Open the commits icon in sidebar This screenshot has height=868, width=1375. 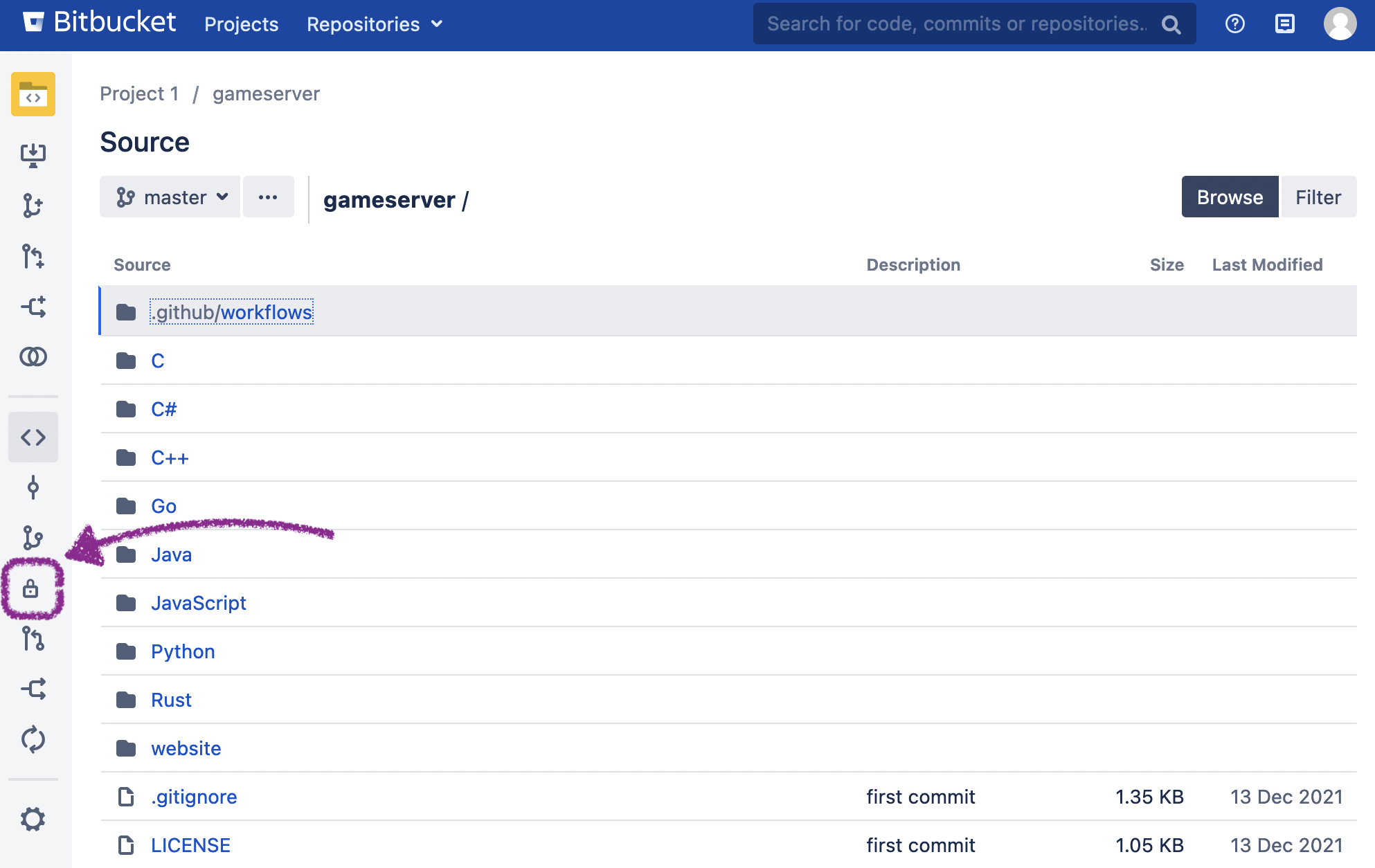click(33, 488)
